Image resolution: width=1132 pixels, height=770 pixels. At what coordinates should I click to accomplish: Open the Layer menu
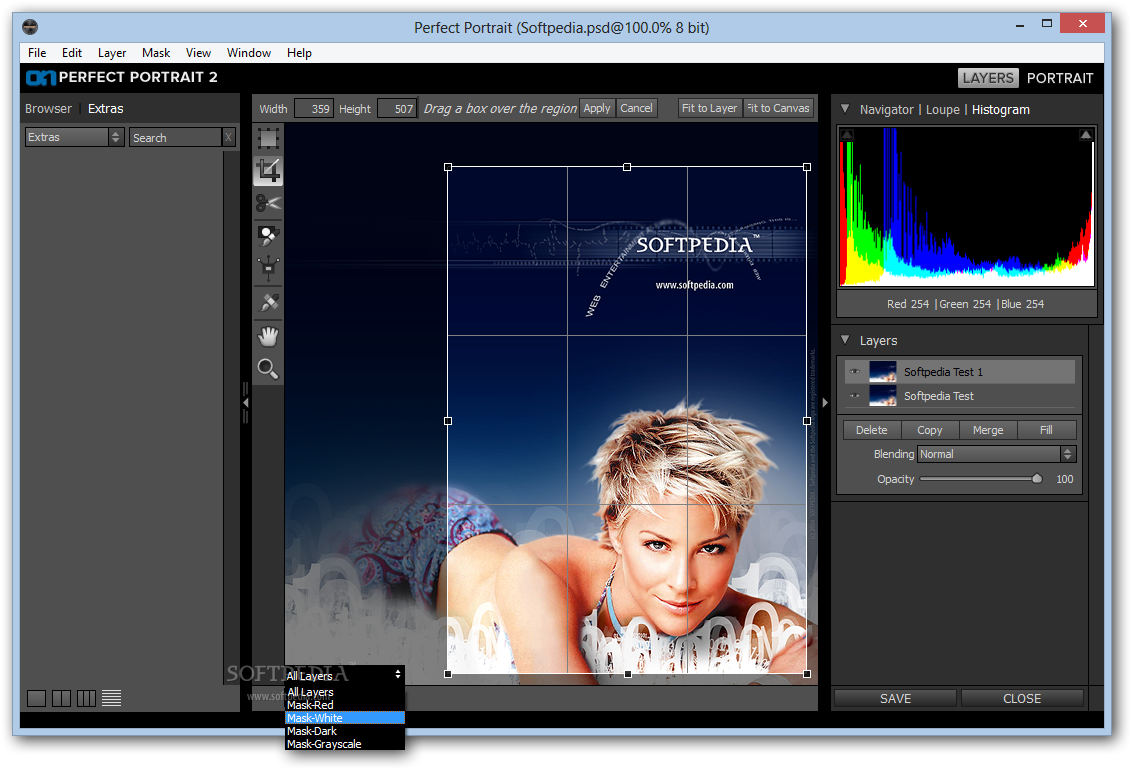pyautogui.click(x=112, y=53)
